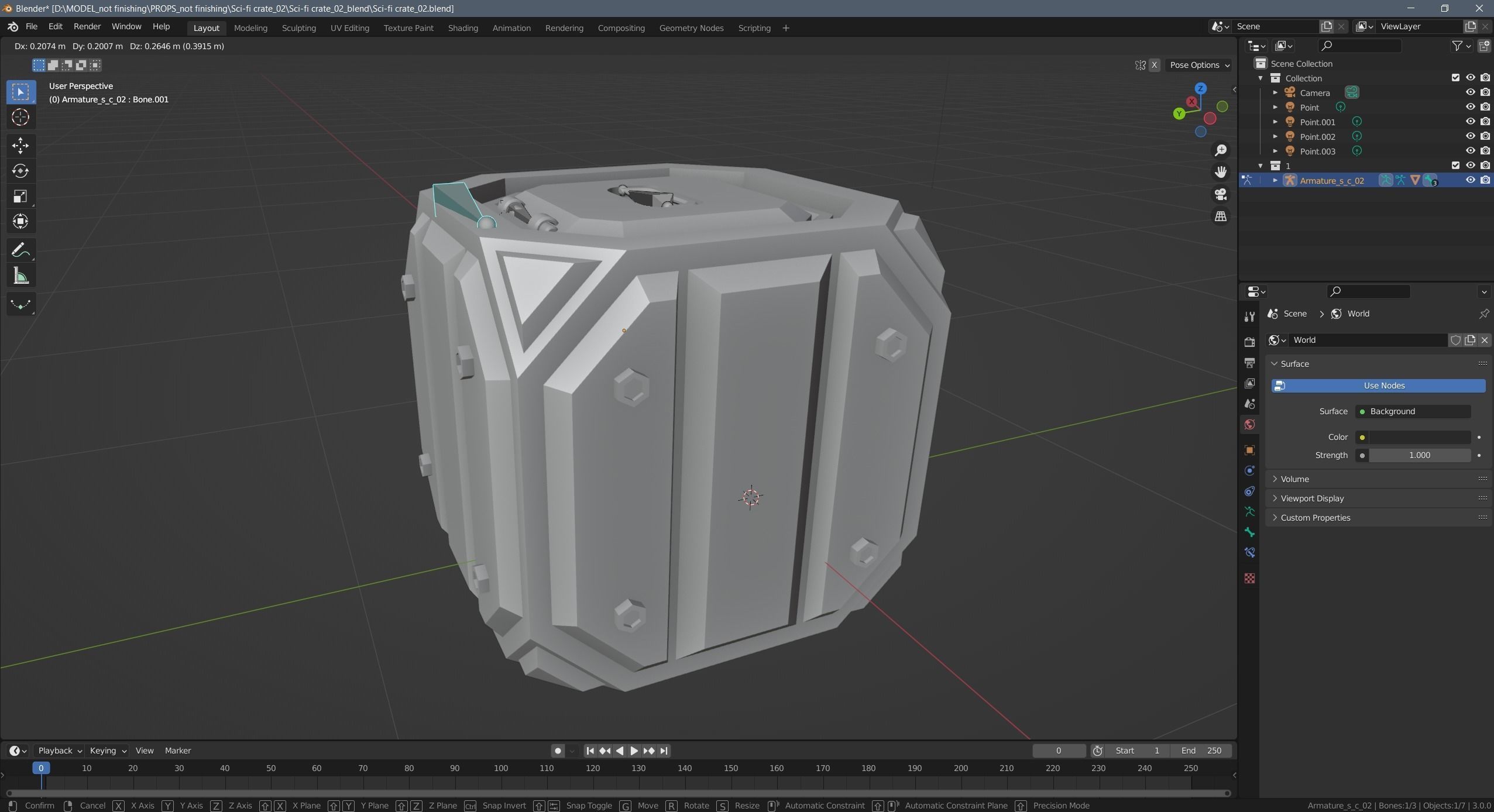
Task: Open the Playback dropdown menu
Action: 60,751
